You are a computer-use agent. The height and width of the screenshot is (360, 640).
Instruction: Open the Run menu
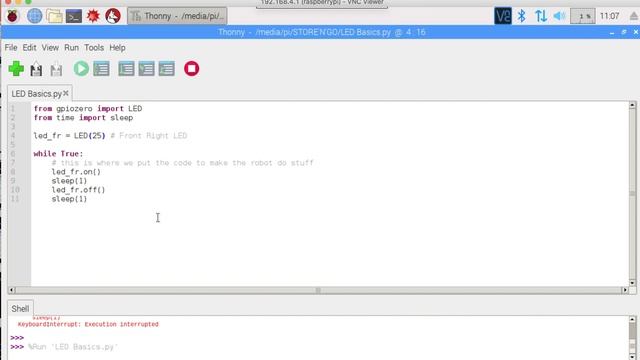(x=71, y=48)
